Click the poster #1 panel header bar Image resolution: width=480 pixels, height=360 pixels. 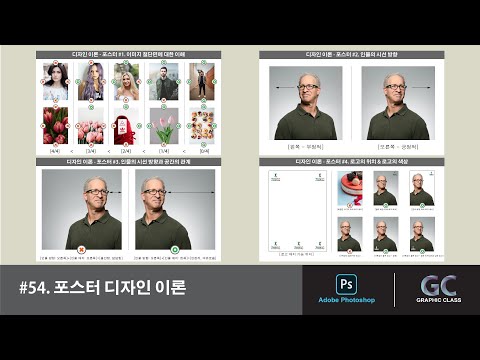[x=128, y=55]
